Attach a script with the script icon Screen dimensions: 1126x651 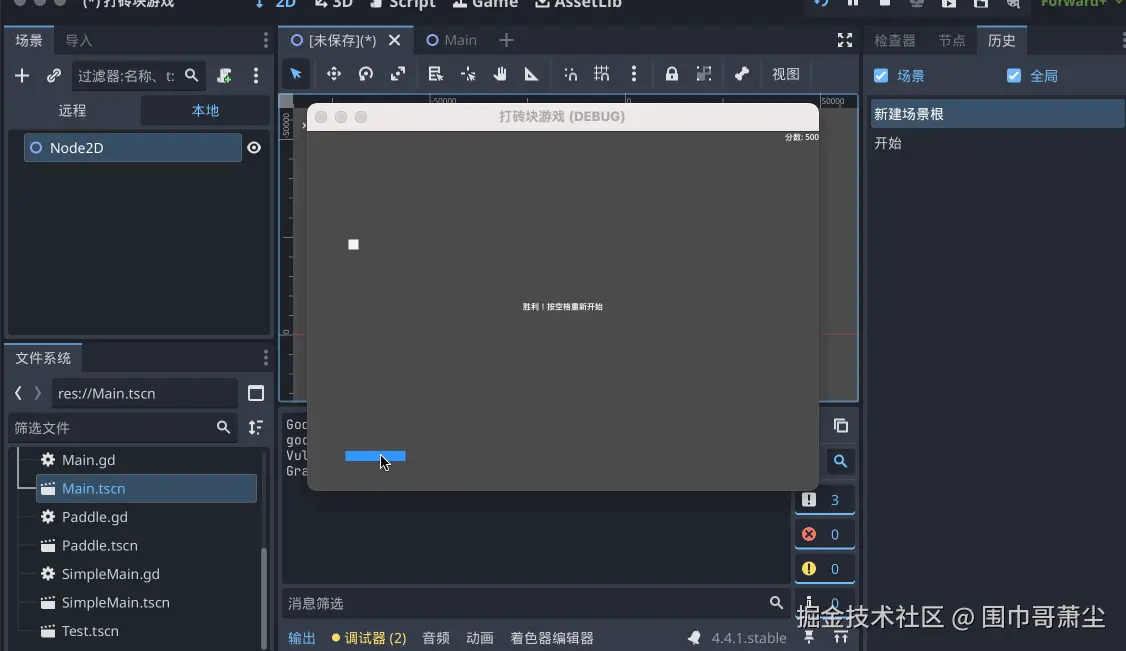point(224,75)
